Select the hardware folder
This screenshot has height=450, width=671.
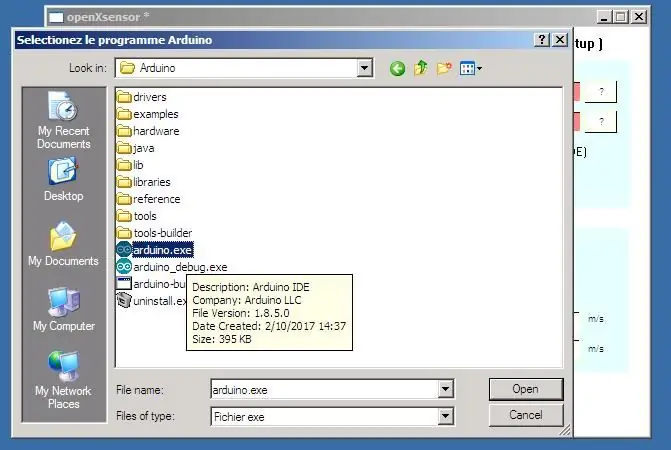(148, 131)
